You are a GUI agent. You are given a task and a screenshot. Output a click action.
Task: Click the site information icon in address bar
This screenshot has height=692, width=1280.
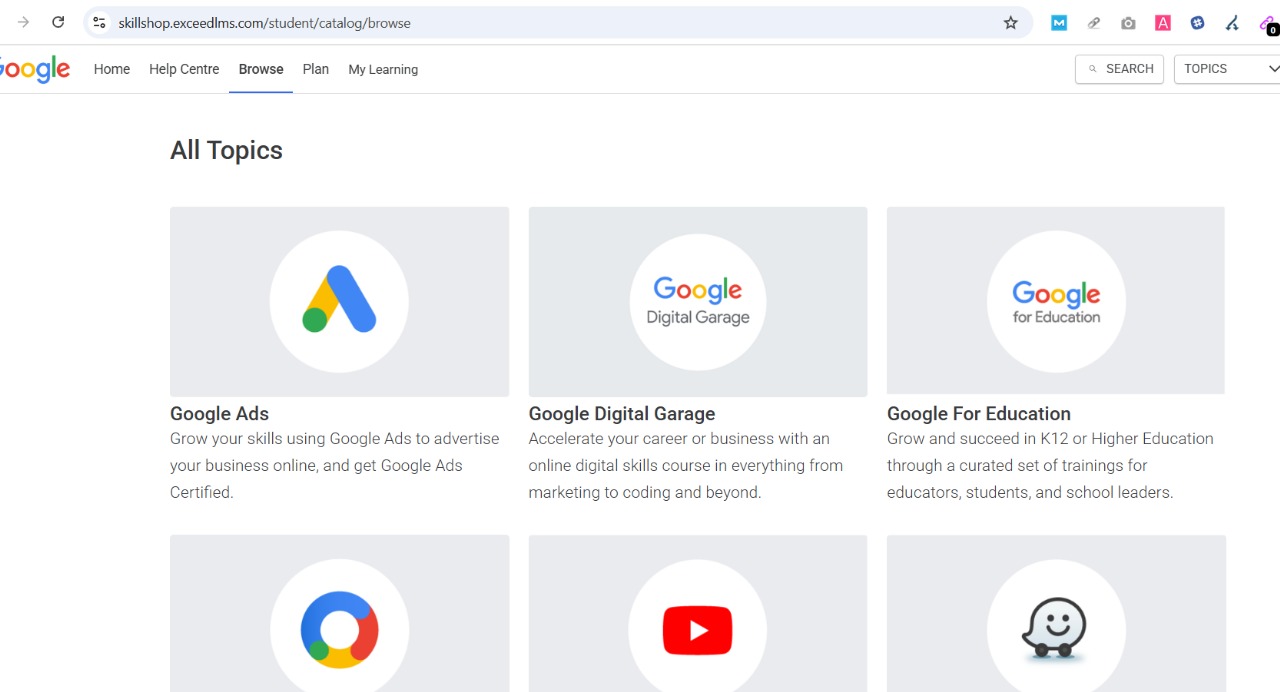tap(99, 22)
